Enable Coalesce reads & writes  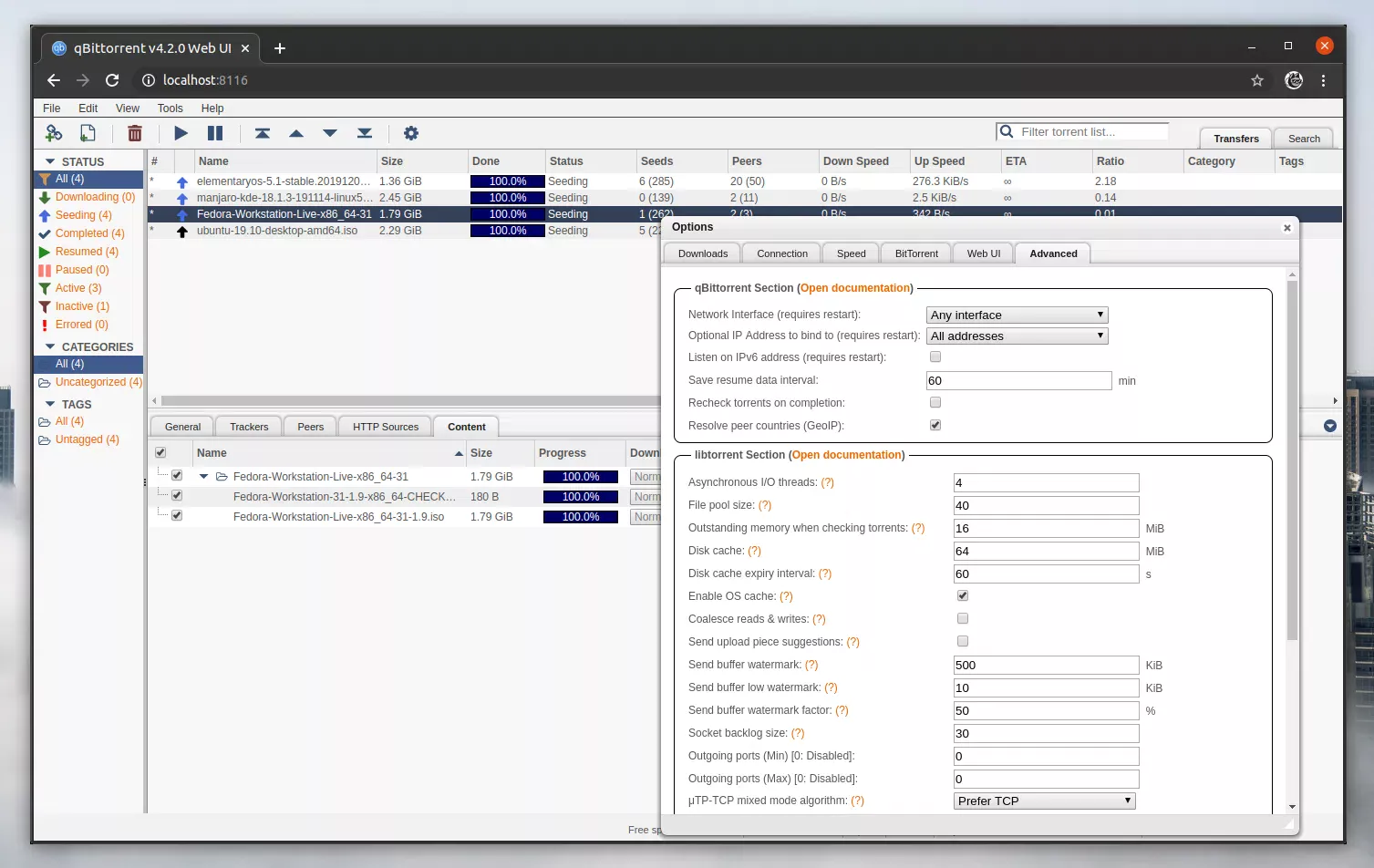coord(962,618)
